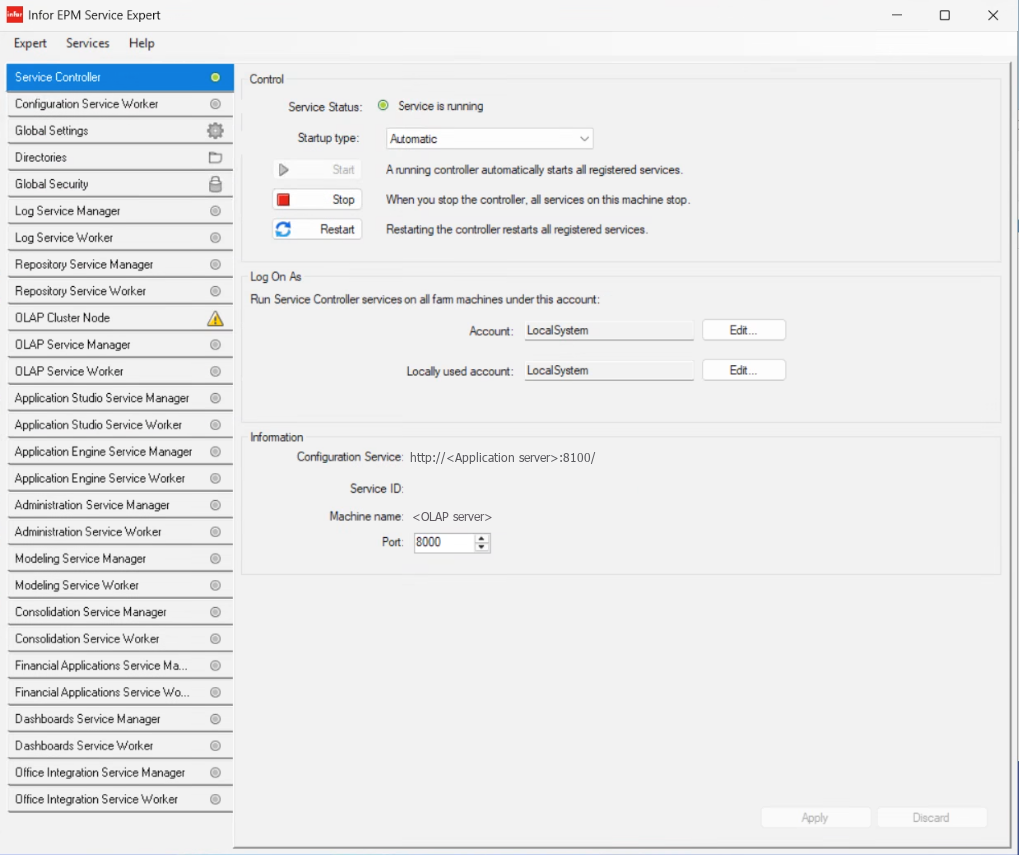The height and width of the screenshot is (855, 1019).
Task: Click the status dot on Repository Service Worker
Action: click(x=215, y=291)
